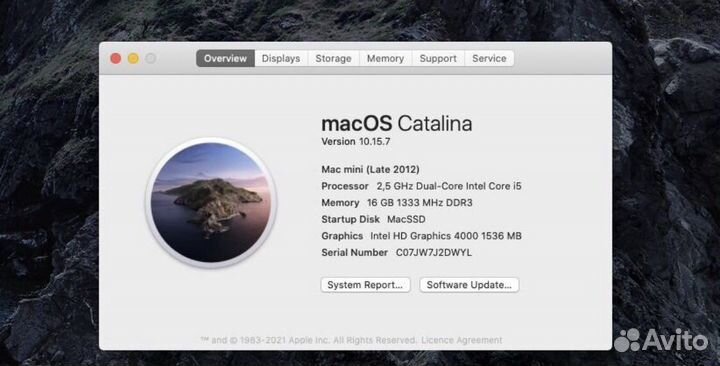Open the Displays tab

(281, 58)
